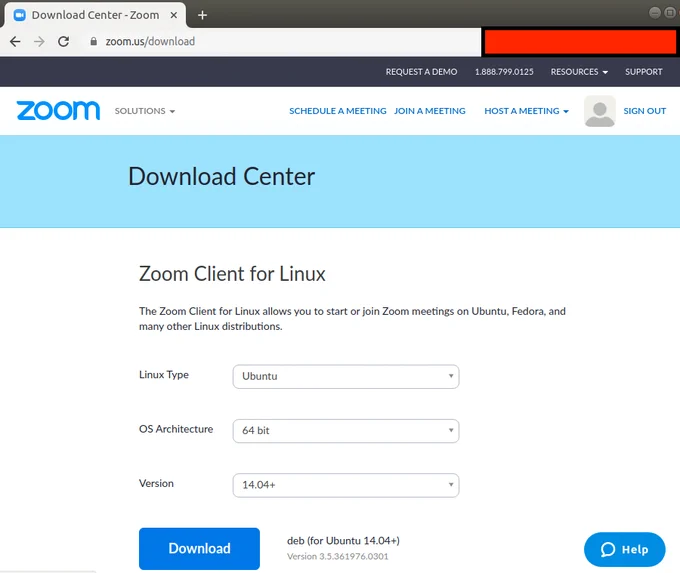The image size is (680, 573).
Task: Click the blue Download button
Action: pyautogui.click(x=199, y=549)
